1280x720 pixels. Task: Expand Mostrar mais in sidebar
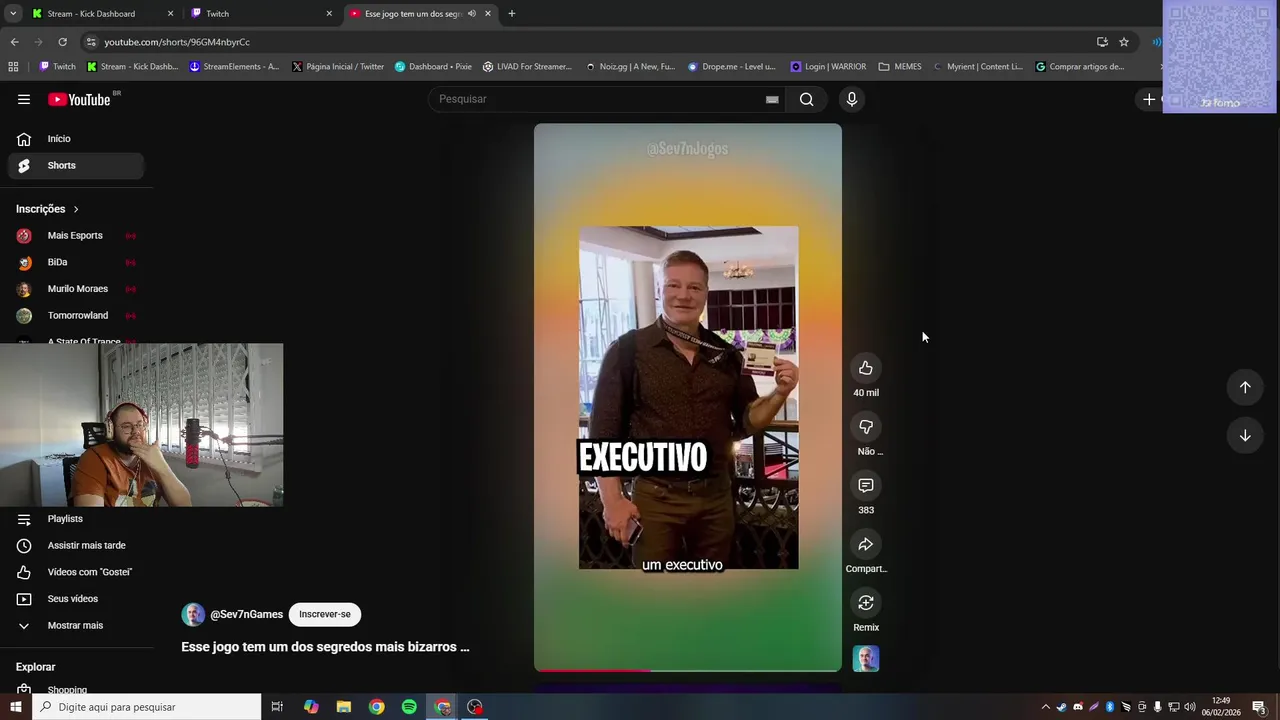(75, 626)
